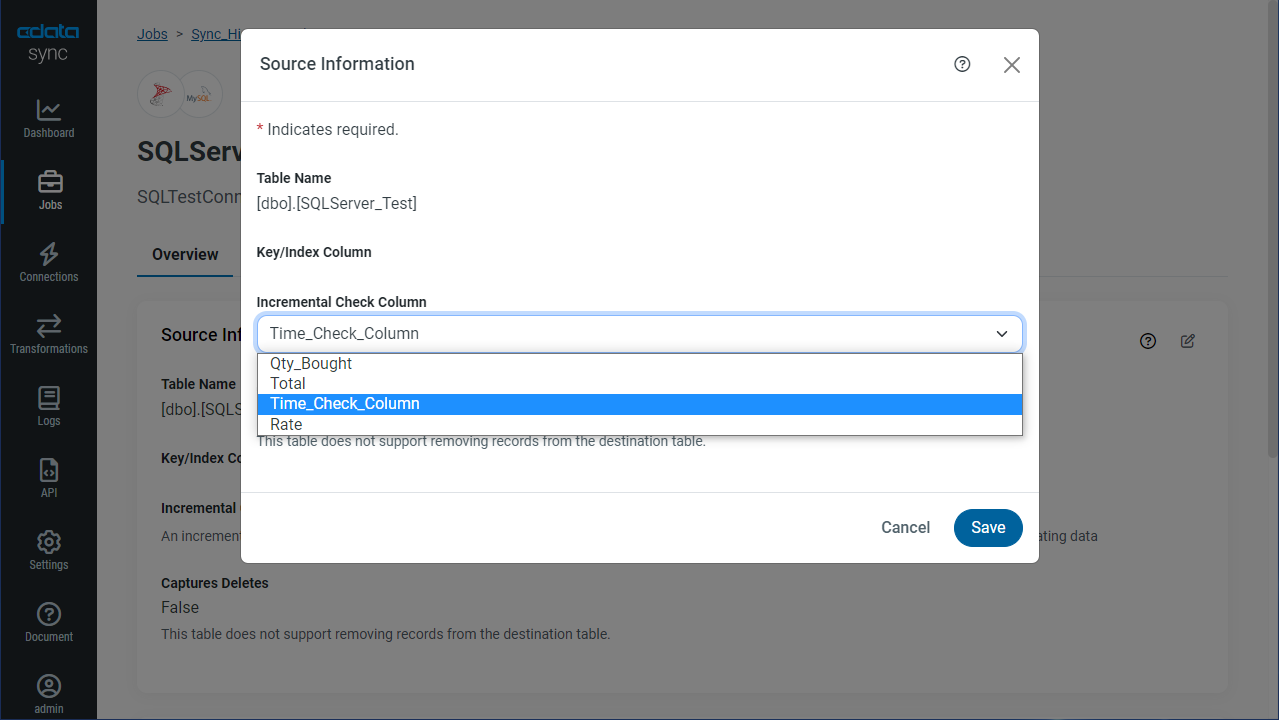The height and width of the screenshot is (720, 1280).
Task: Choose the Total option in the list
Action: [288, 384]
